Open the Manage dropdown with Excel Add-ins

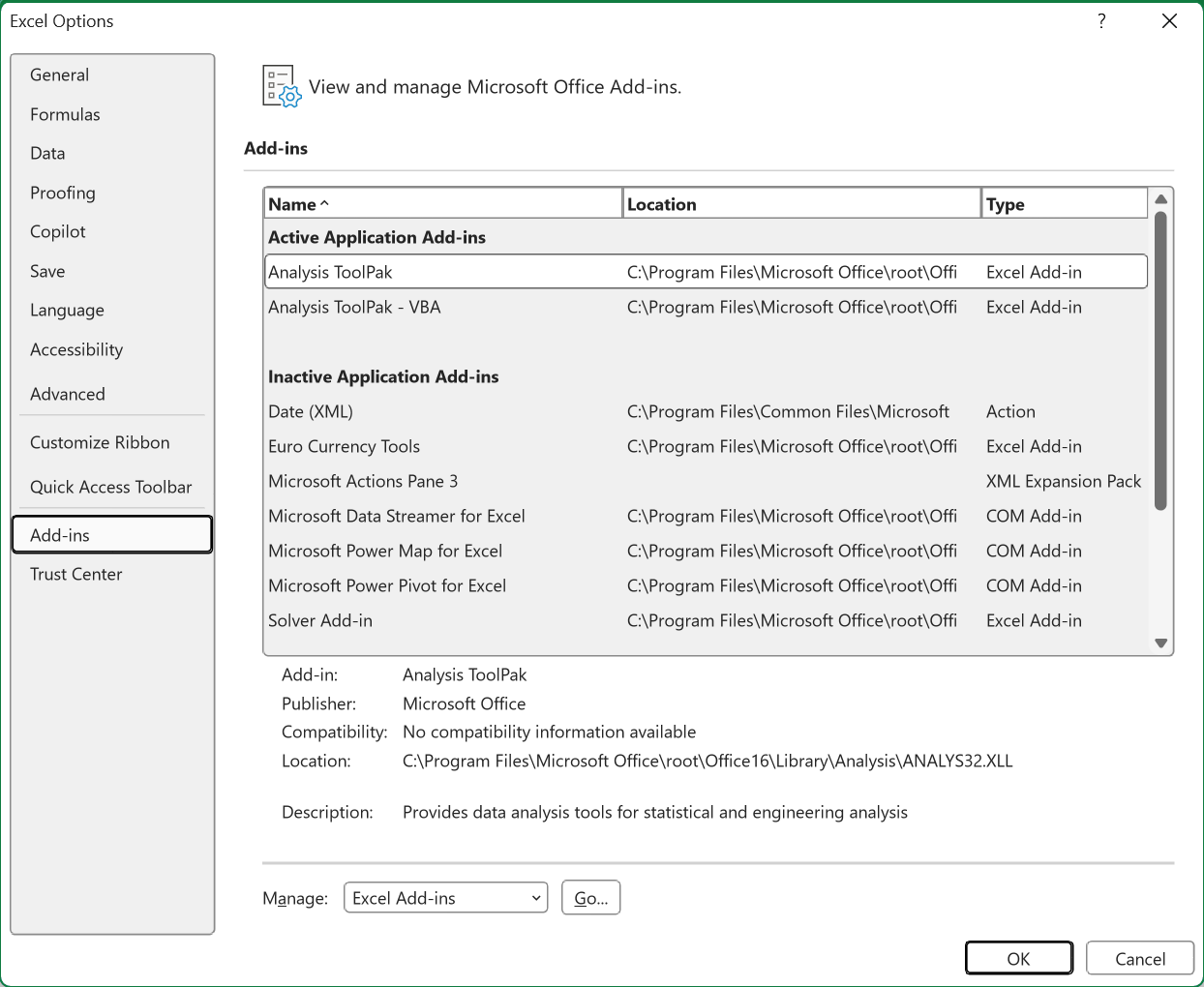coord(446,898)
